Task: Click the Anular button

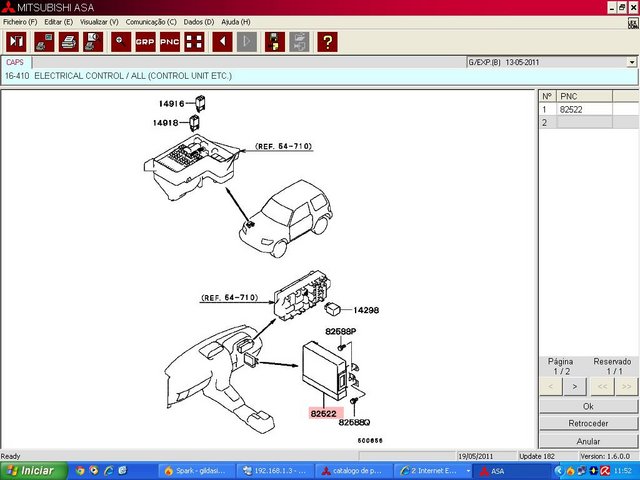Action: coord(588,441)
